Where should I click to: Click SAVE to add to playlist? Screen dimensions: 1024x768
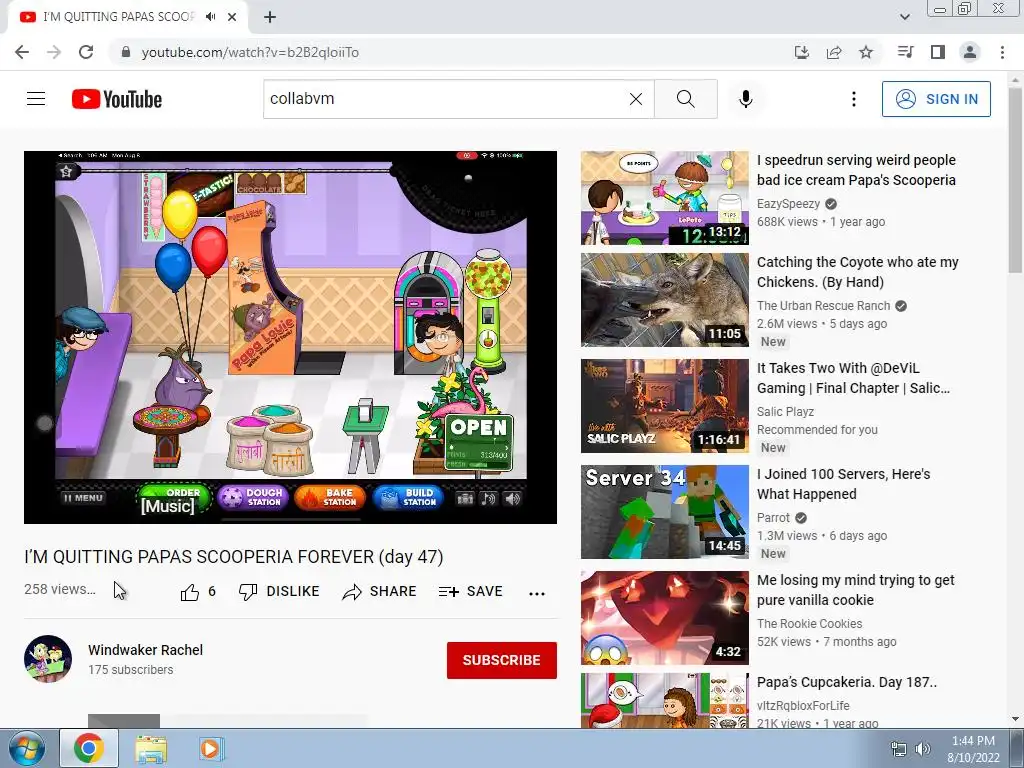click(x=471, y=592)
